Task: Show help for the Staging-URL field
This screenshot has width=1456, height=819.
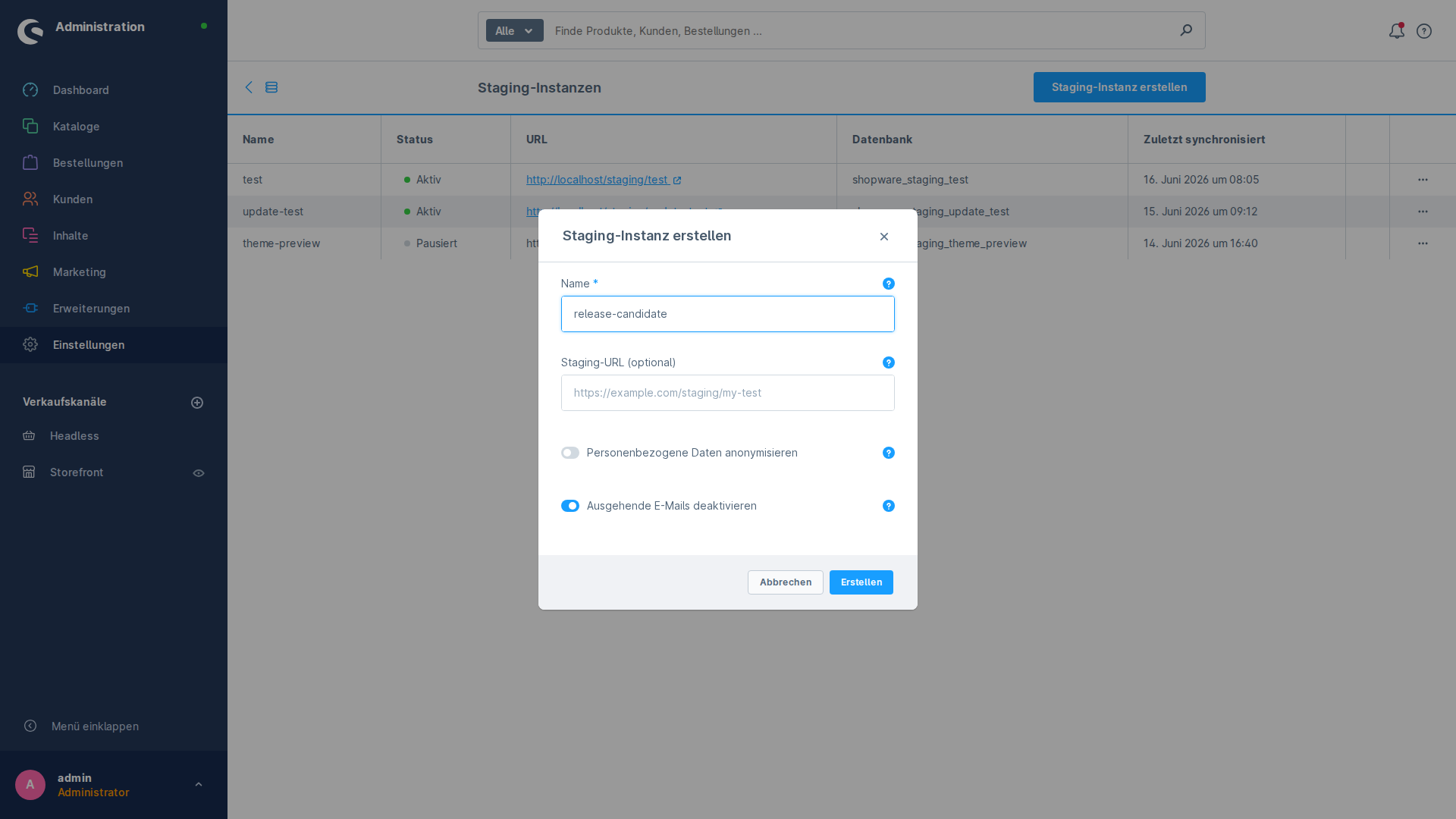Action: point(889,362)
